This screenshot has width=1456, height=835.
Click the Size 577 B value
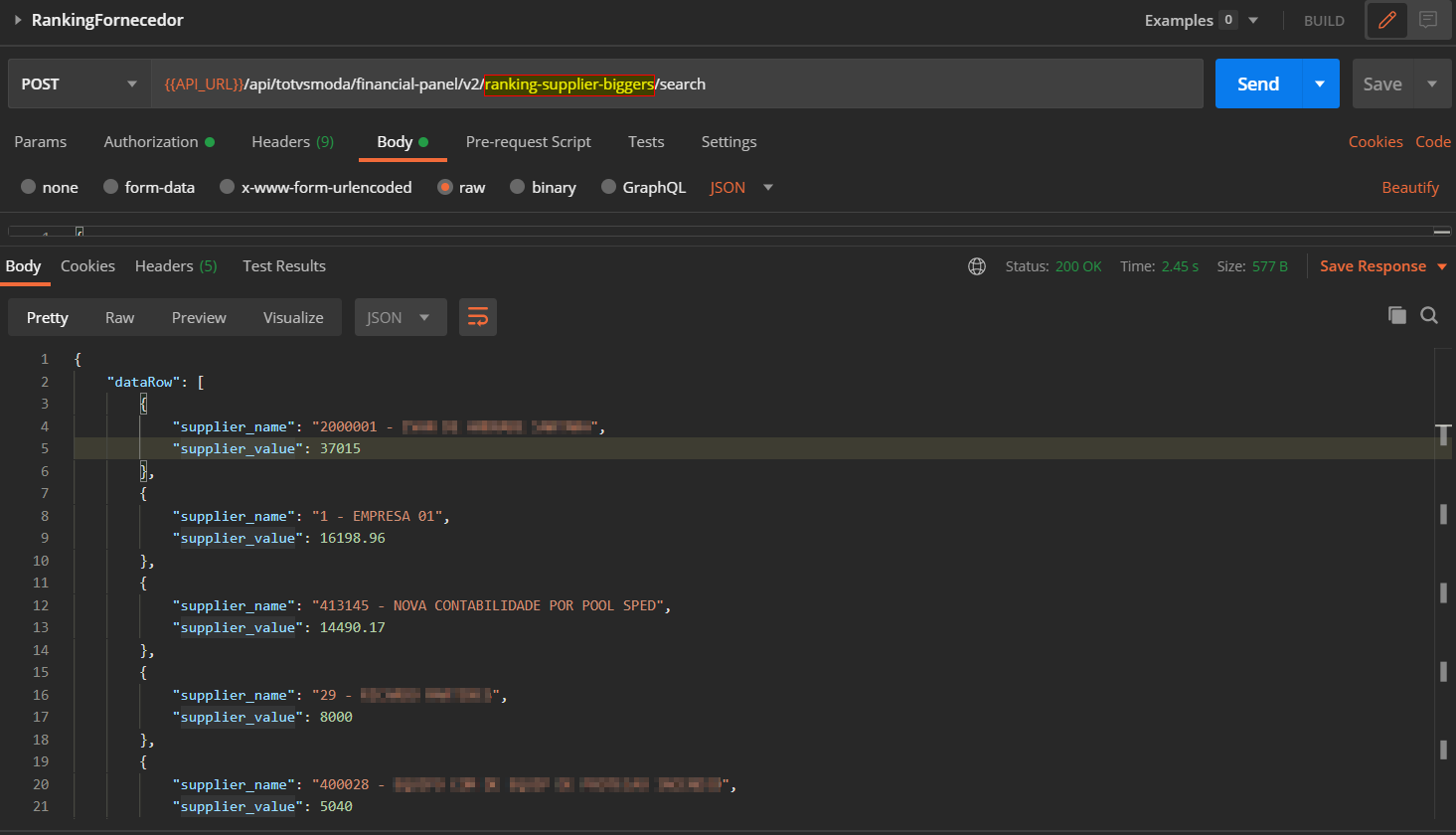tap(1270, 266)
